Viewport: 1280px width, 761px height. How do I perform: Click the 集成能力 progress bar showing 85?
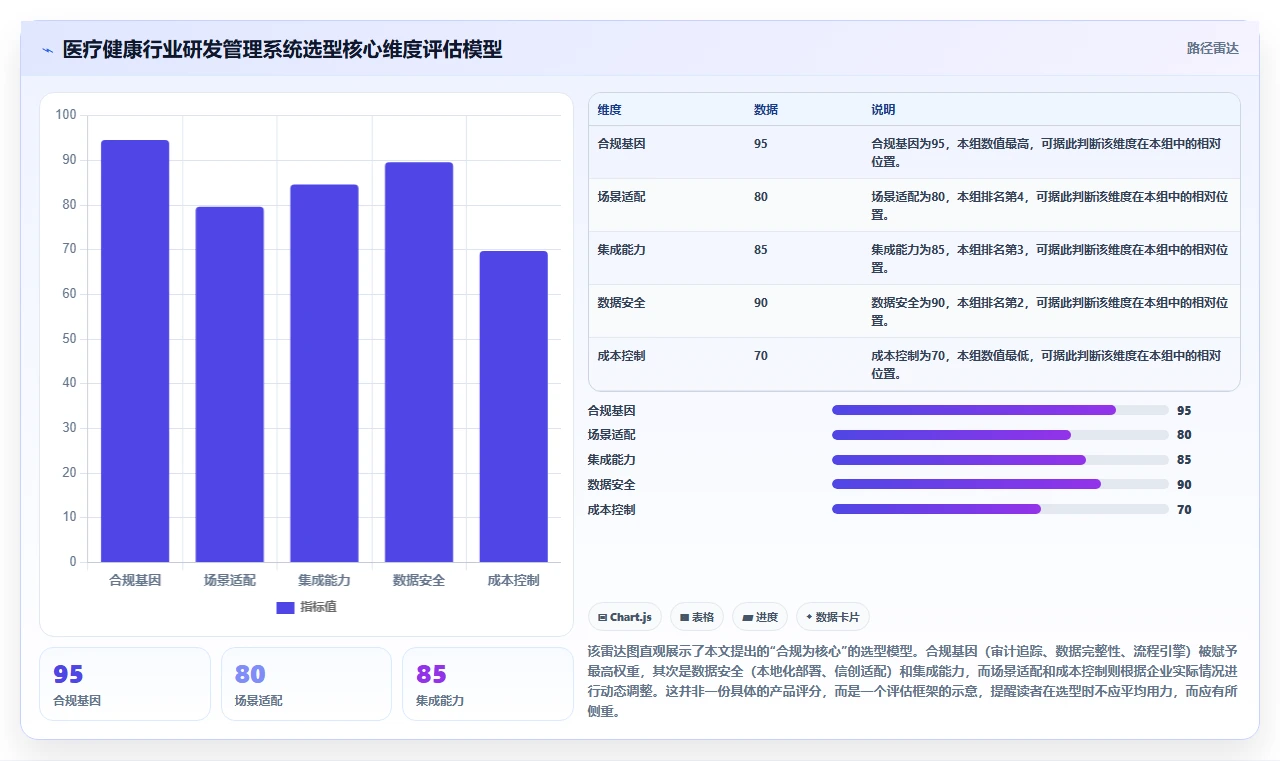[x=1000, y=460]
